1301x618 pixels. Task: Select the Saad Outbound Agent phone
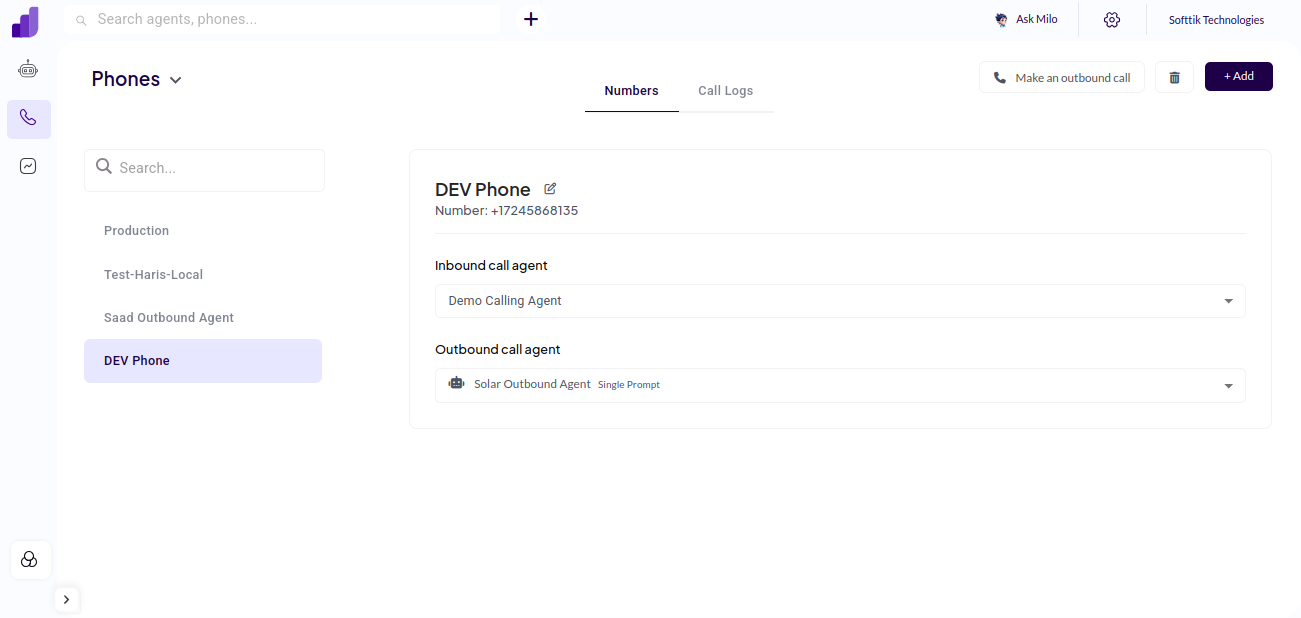point(203,318)
